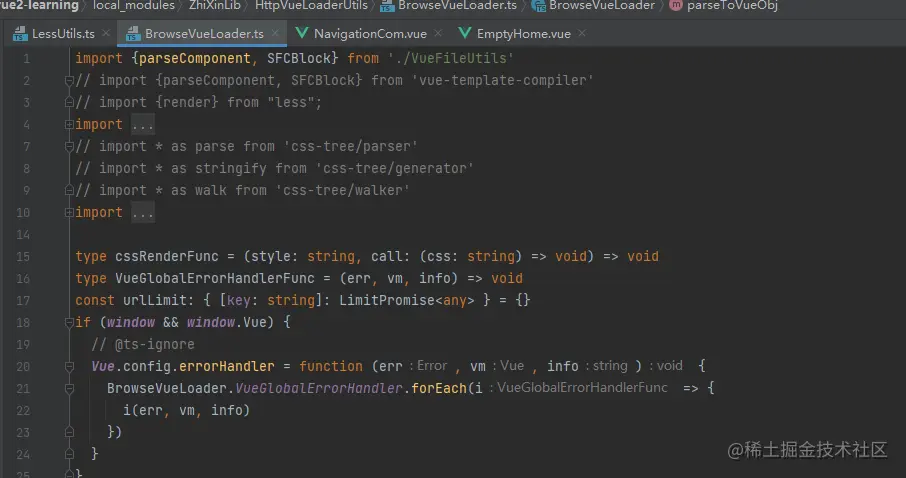Click the fold end marker on line 9
The image size is (906, 478).
[69, 190]
